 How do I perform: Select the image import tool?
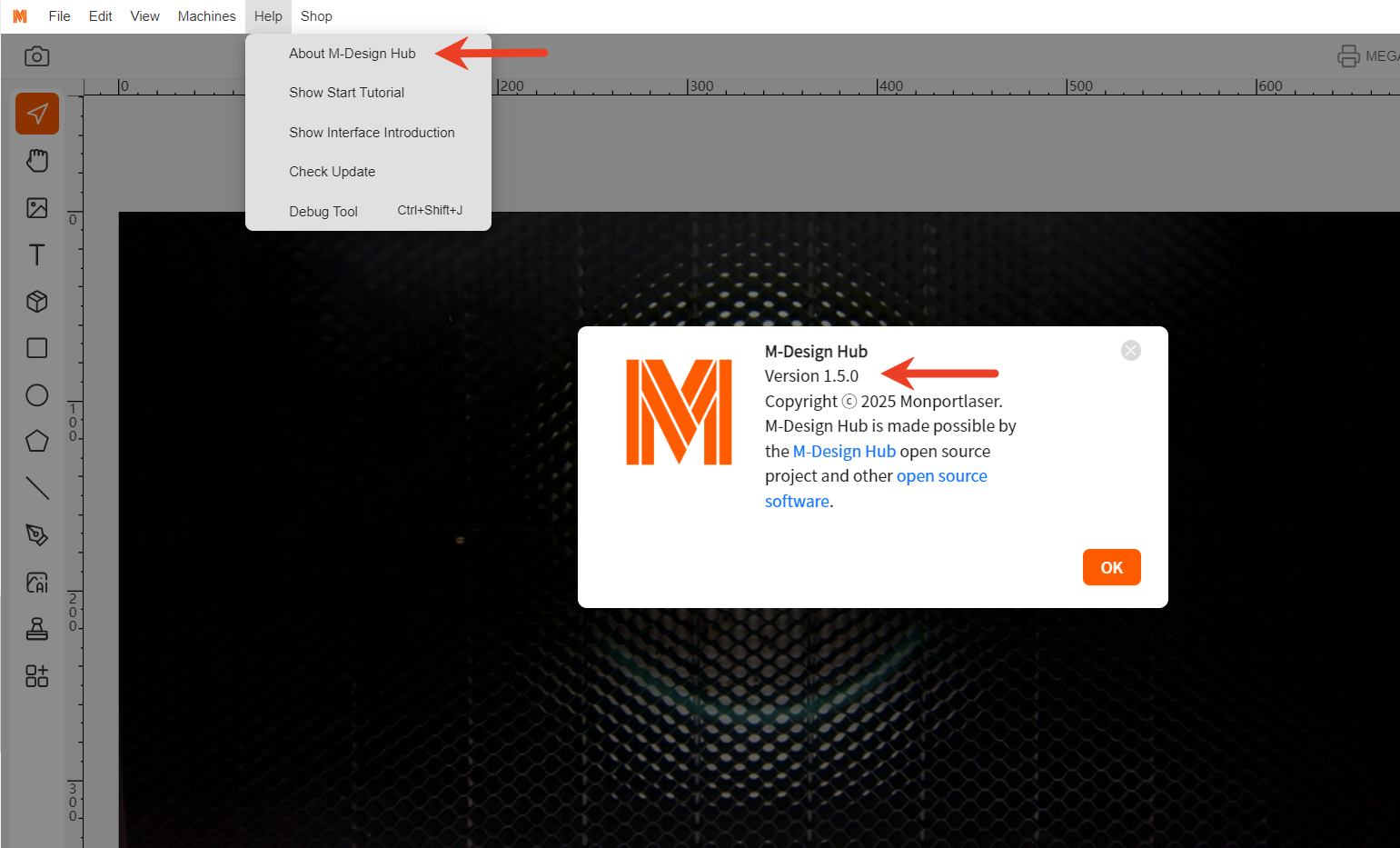37,208
